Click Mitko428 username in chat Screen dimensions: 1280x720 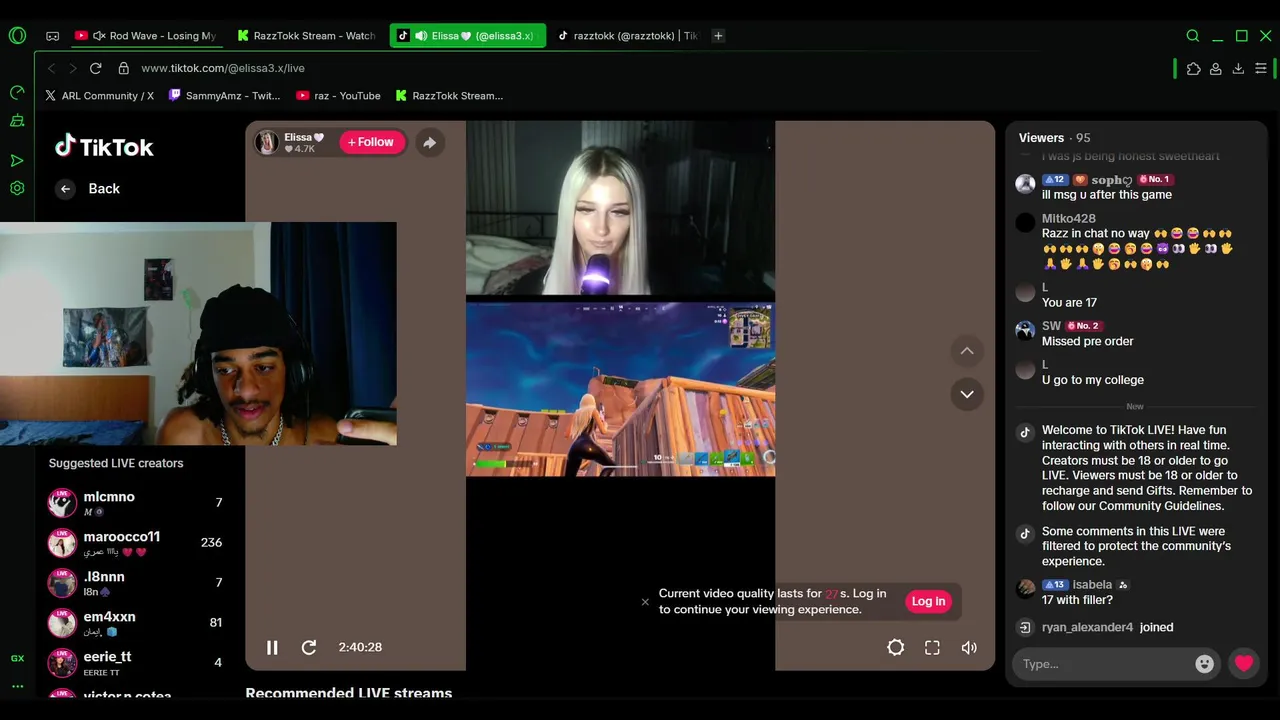click(x=1069, y=218)
